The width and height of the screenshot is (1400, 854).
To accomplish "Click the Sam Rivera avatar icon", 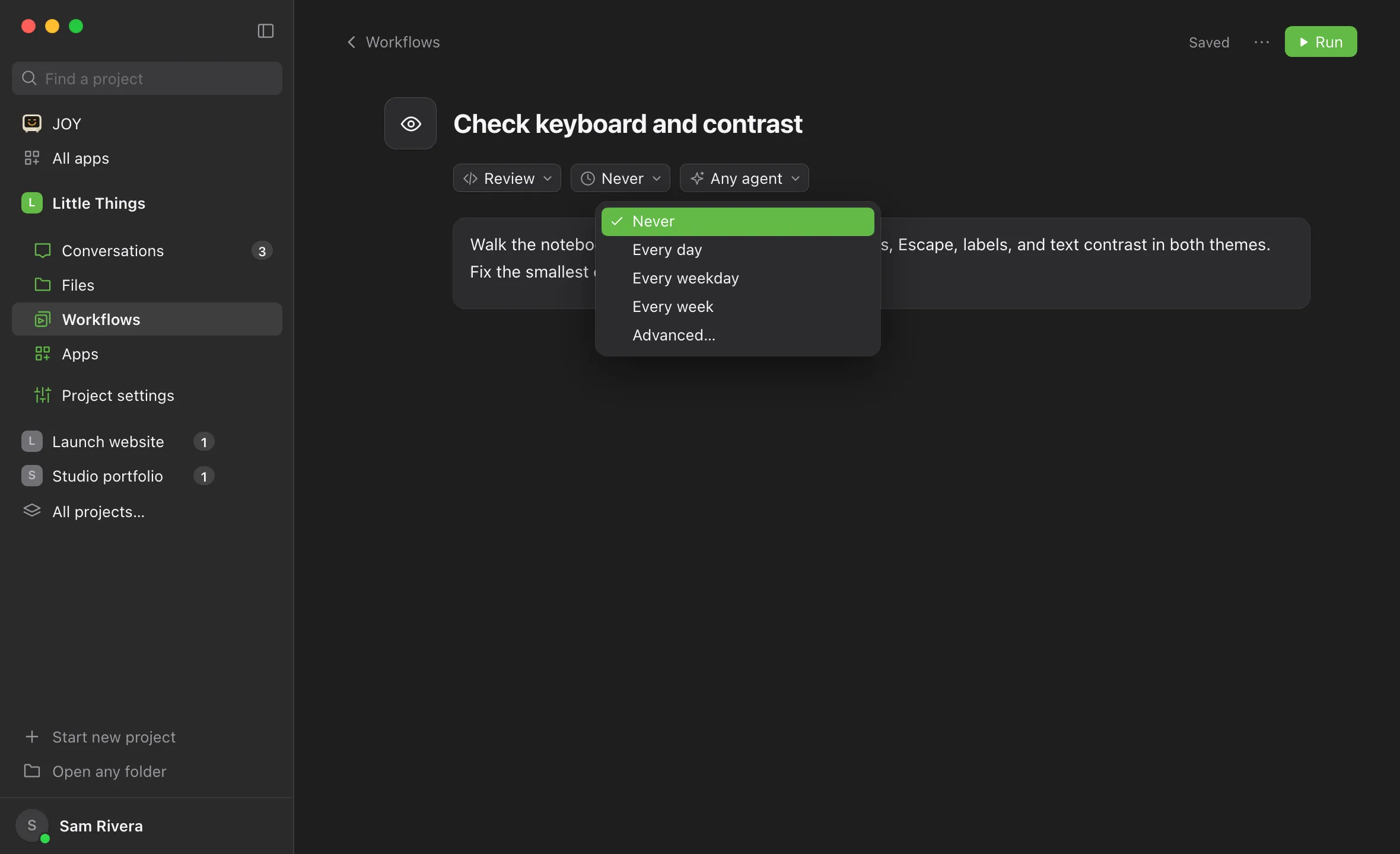I will tap(32, 826).
